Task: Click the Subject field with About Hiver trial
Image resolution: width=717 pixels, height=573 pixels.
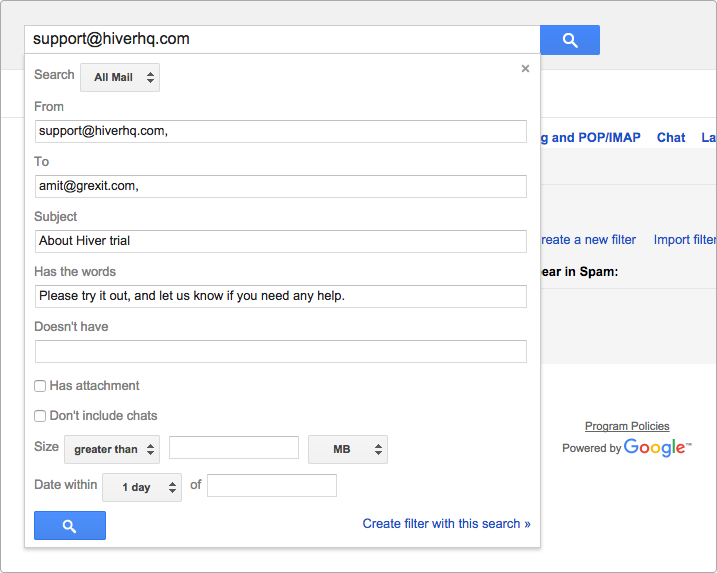Action: (281, 241)
